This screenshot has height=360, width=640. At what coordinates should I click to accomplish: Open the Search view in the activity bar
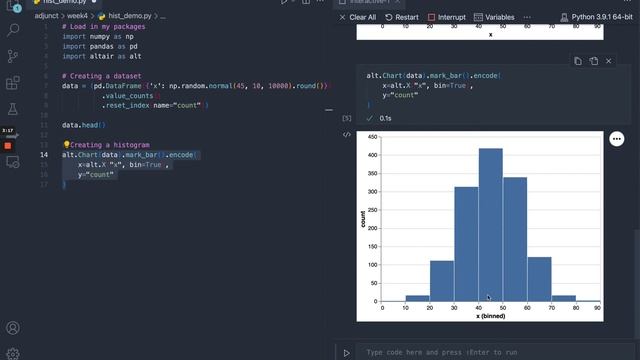pyautogui.click(x=13, y=30)
